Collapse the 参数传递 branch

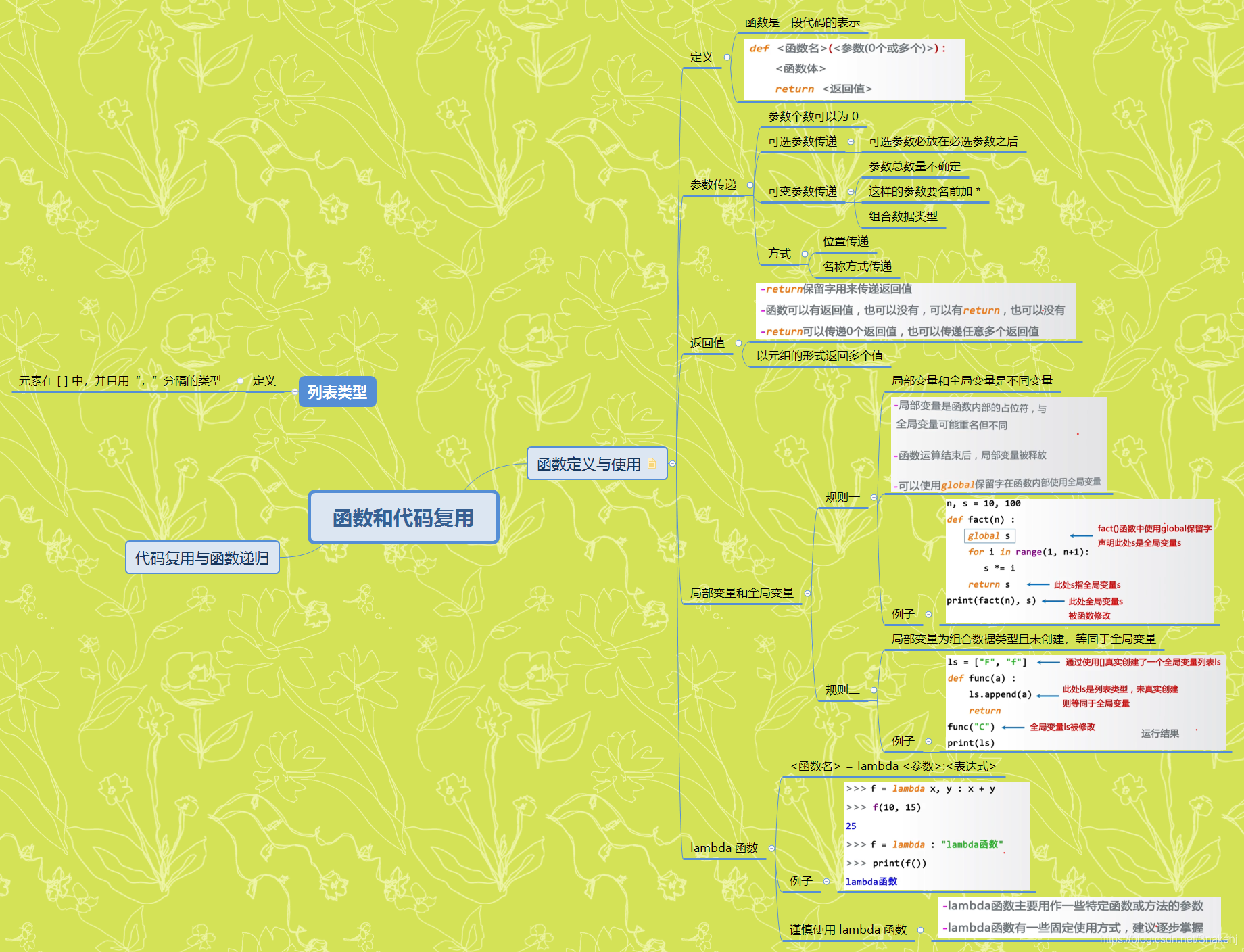(x=750, y=185)
